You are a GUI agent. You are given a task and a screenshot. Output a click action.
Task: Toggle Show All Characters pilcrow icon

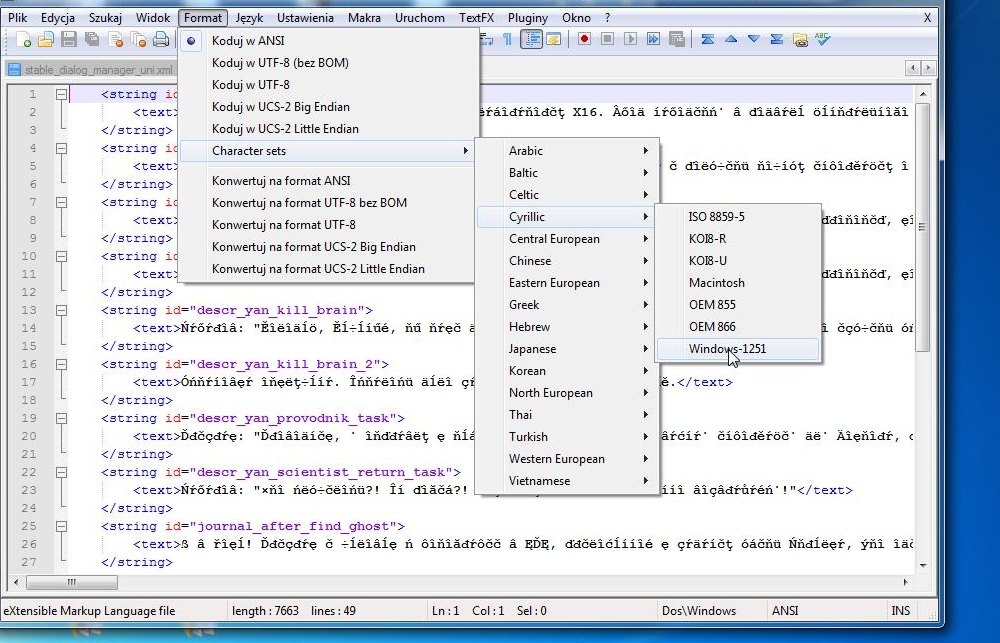coord(508,40)
